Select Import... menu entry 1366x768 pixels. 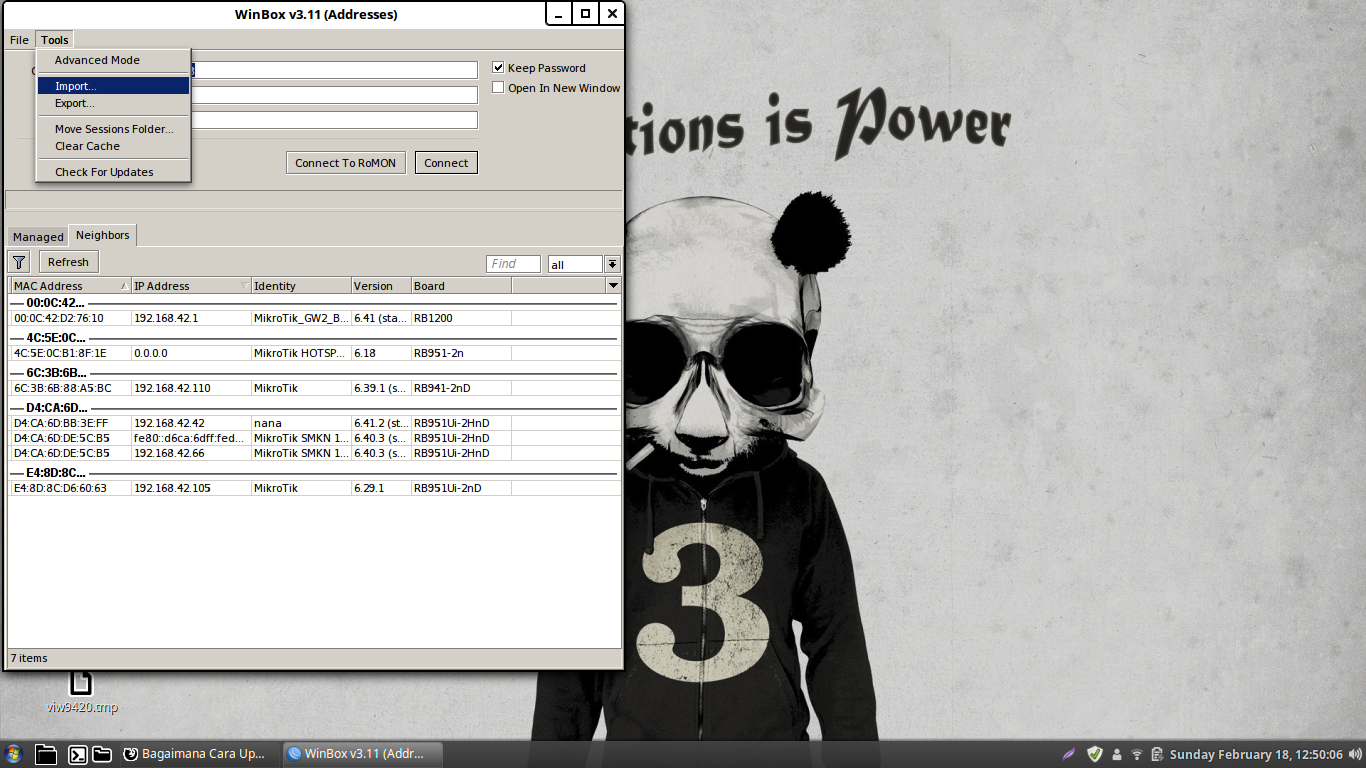click(x=113, y=86)
